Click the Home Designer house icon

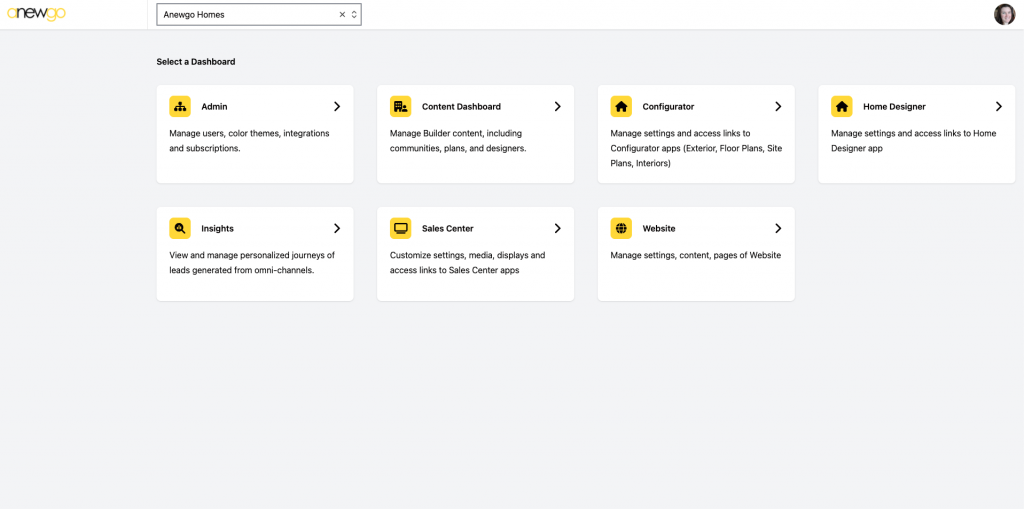pyautogui.click(x=842, y=107)
